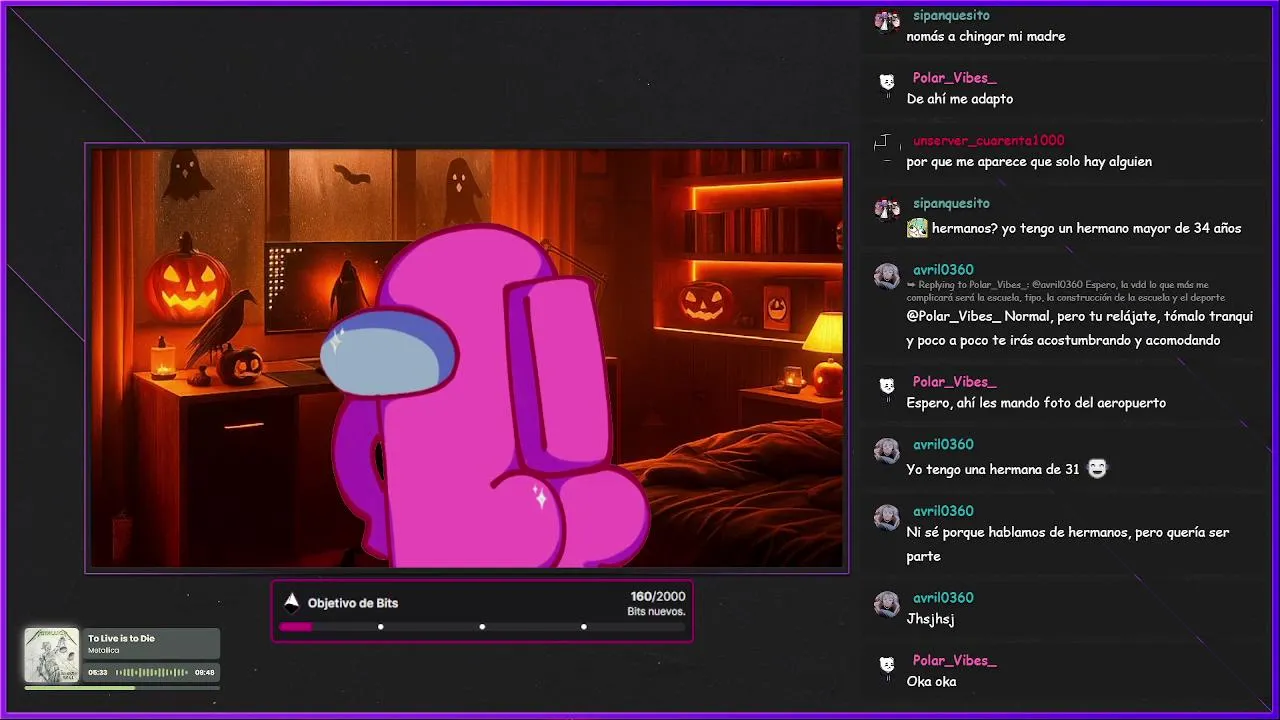Click the song progress bar under the music widget
The image size is (1280, 720).
(x=122, y=688)
